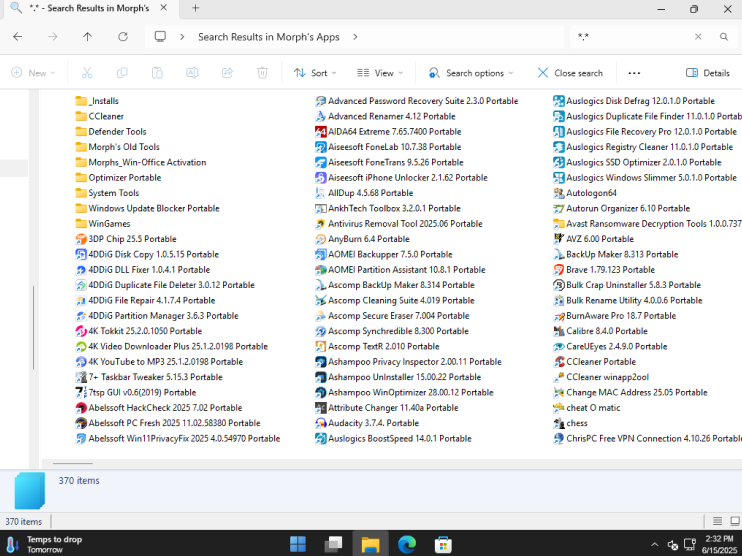Select the Calibre 8.4.0 Portable icon

[558, 331]
